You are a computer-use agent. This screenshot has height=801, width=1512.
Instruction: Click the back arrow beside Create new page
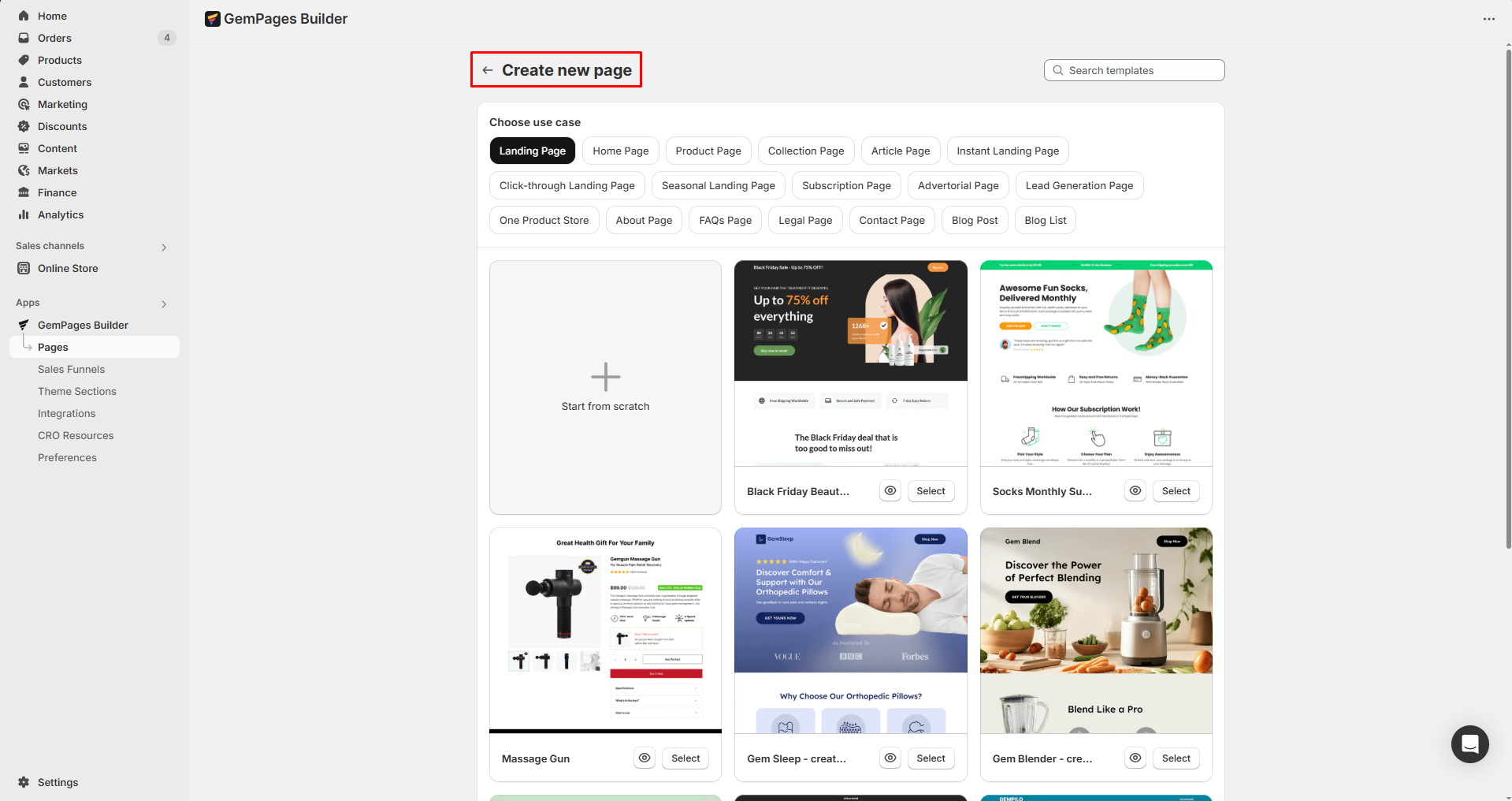488,70
